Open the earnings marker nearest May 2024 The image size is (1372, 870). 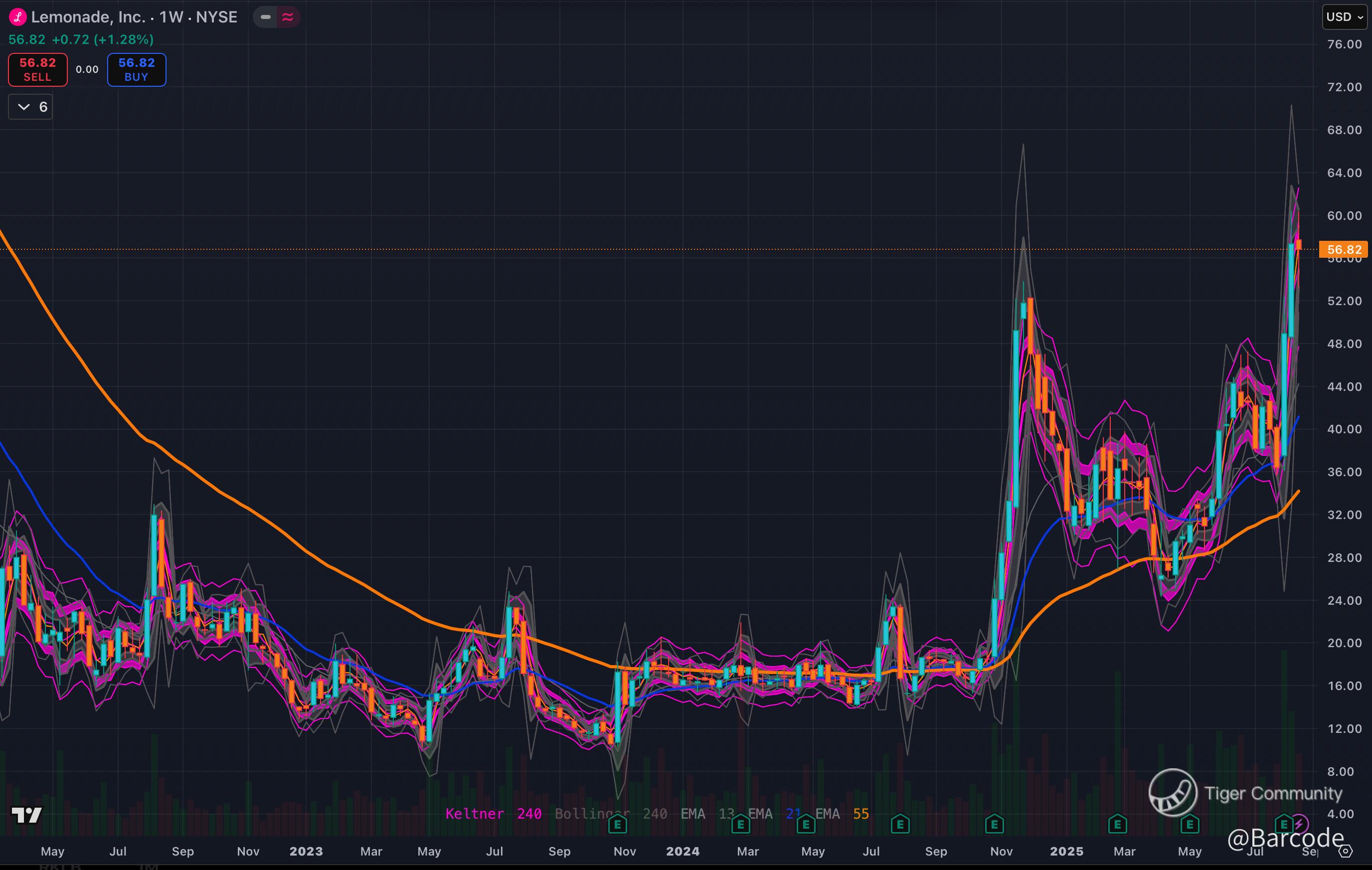806,824
